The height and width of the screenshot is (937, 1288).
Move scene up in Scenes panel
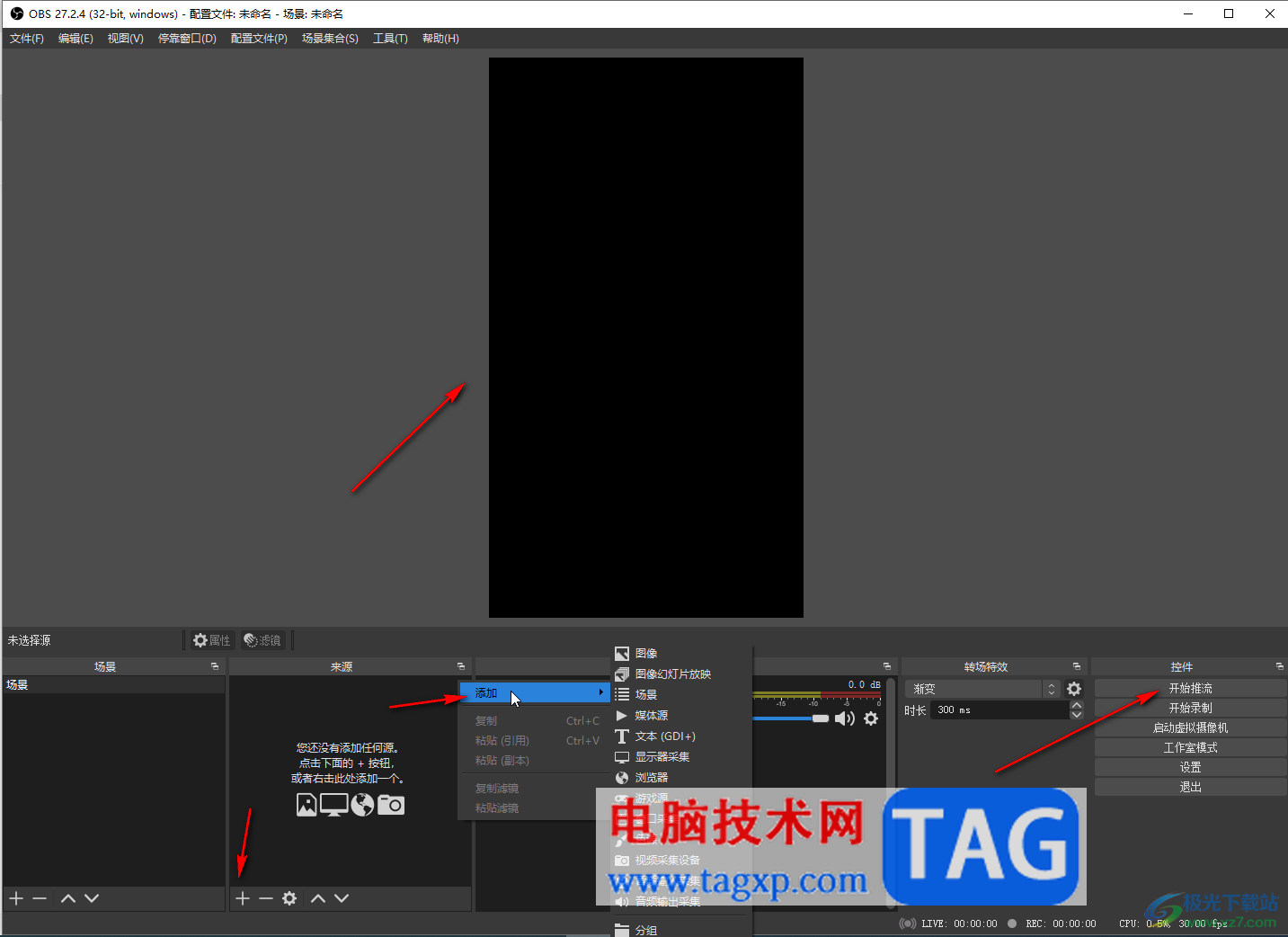point(68,898)
